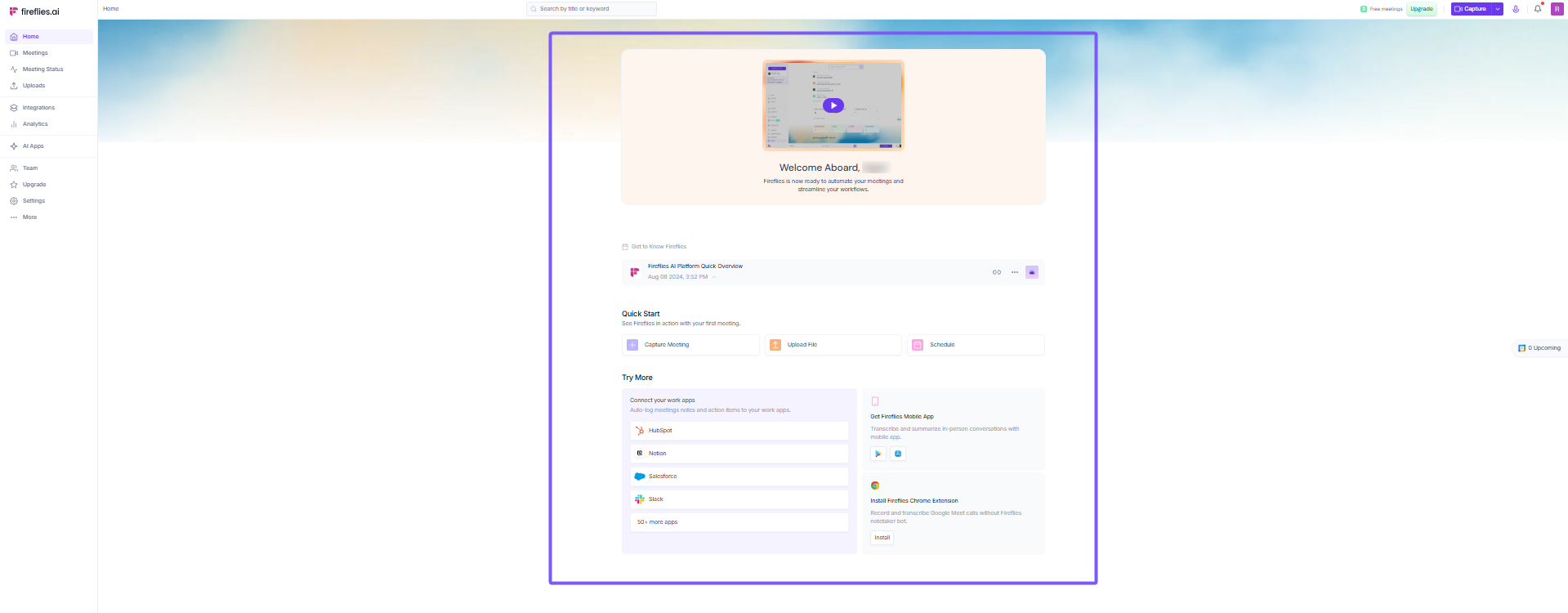
Task: Connect the Slack app
Action: 739,499
